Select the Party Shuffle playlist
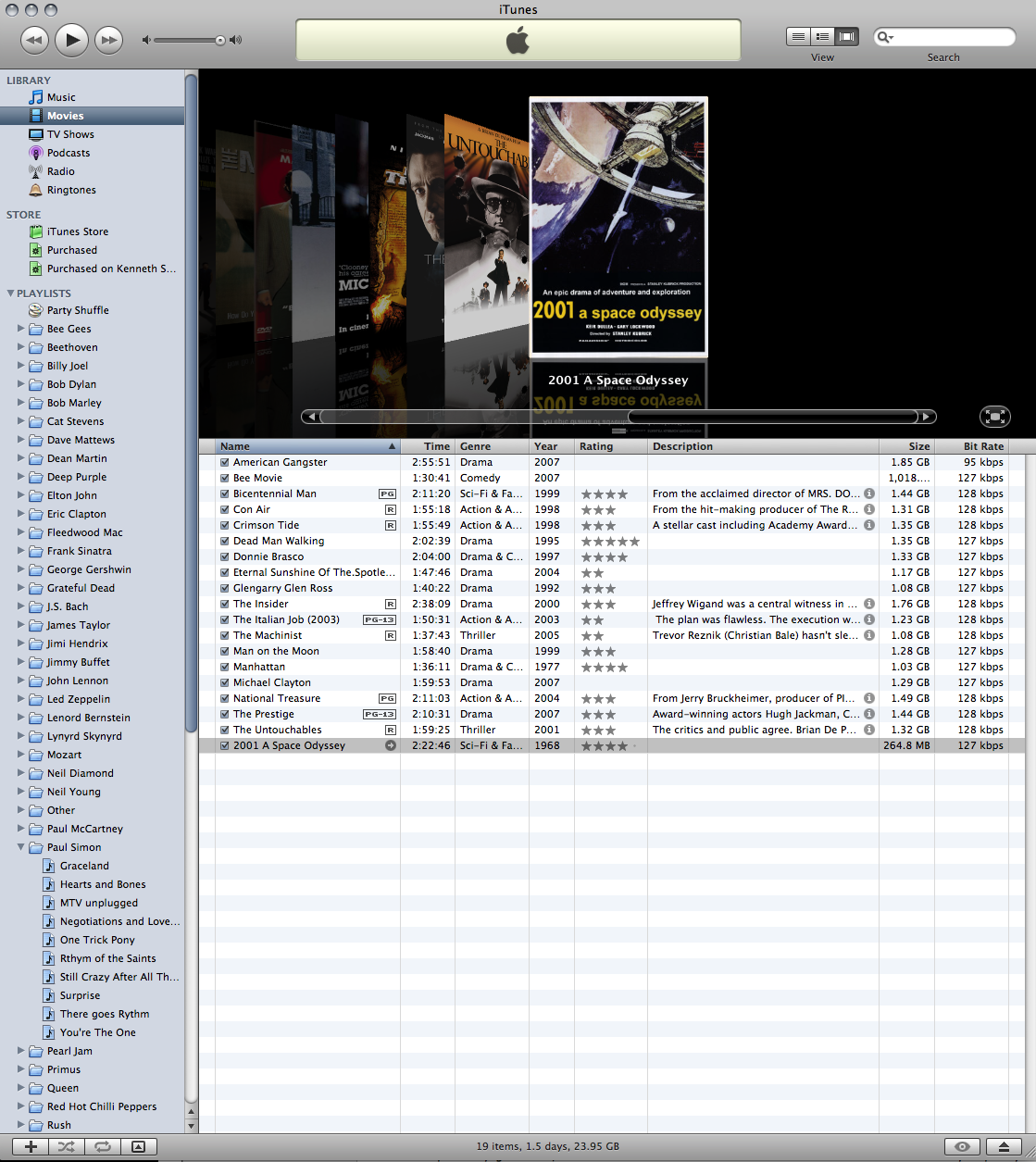The height and width of the screenshot is (1162, 1036). [78, 310]
